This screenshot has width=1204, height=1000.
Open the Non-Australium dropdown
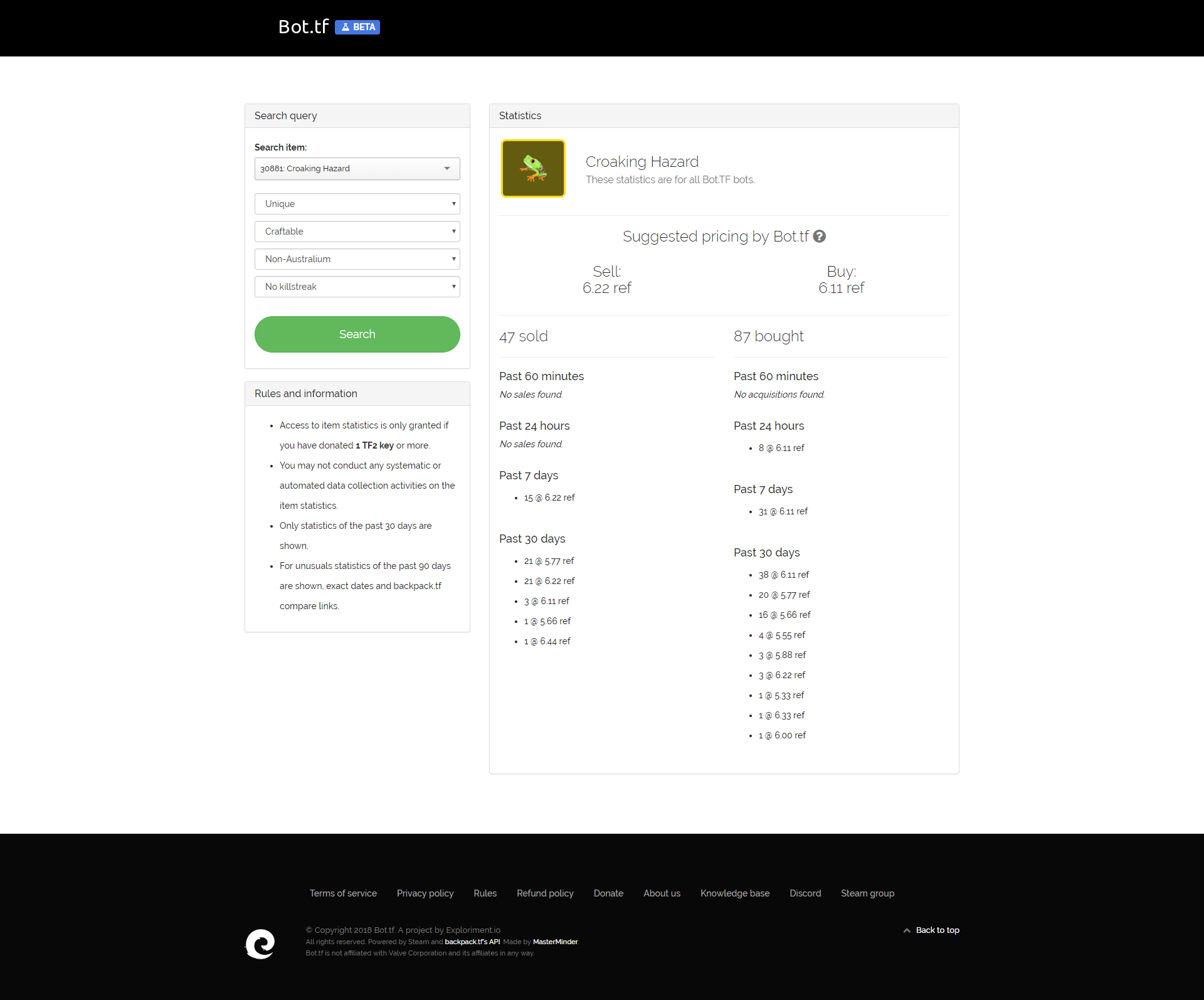click(x=357, y=259)
